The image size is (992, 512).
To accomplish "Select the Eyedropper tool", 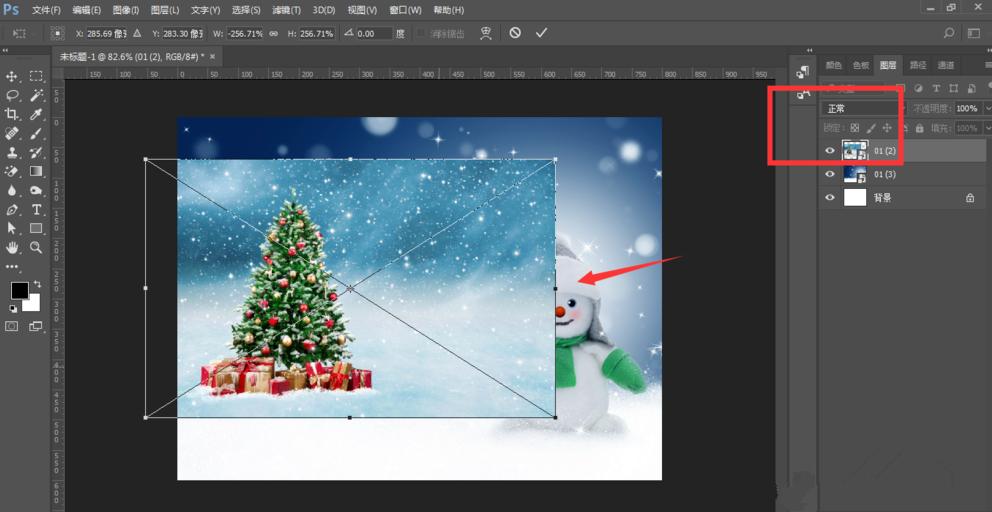I will (x=36, y=114).
